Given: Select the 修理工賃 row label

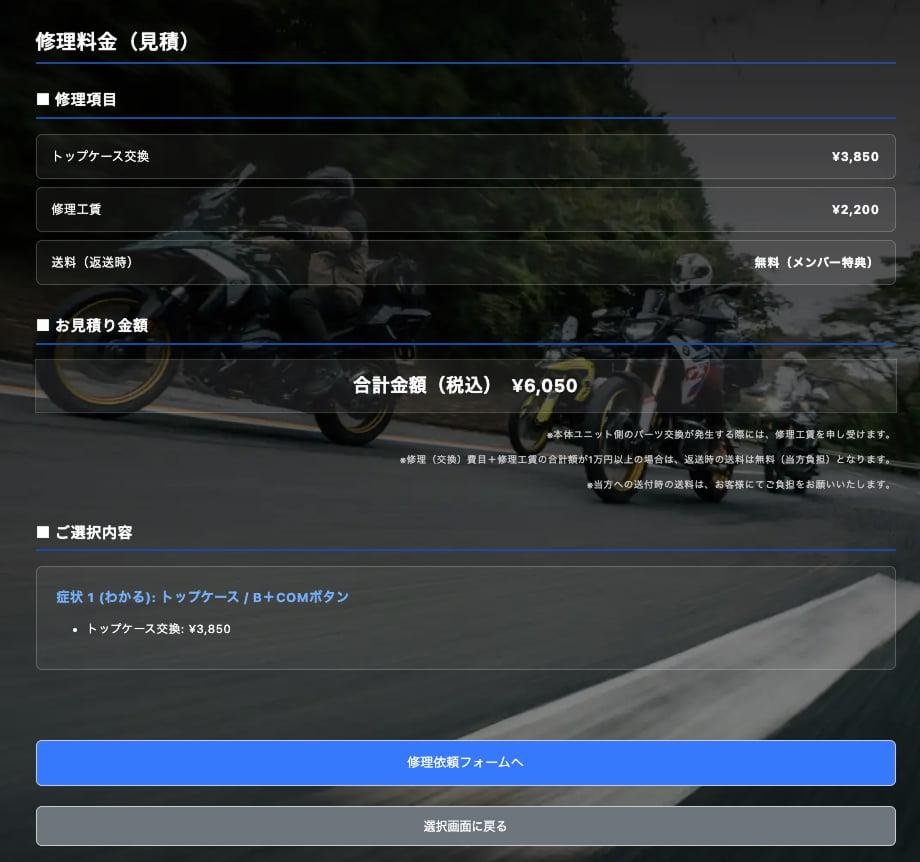Looking at the screenshot, I should click(76, 209).
